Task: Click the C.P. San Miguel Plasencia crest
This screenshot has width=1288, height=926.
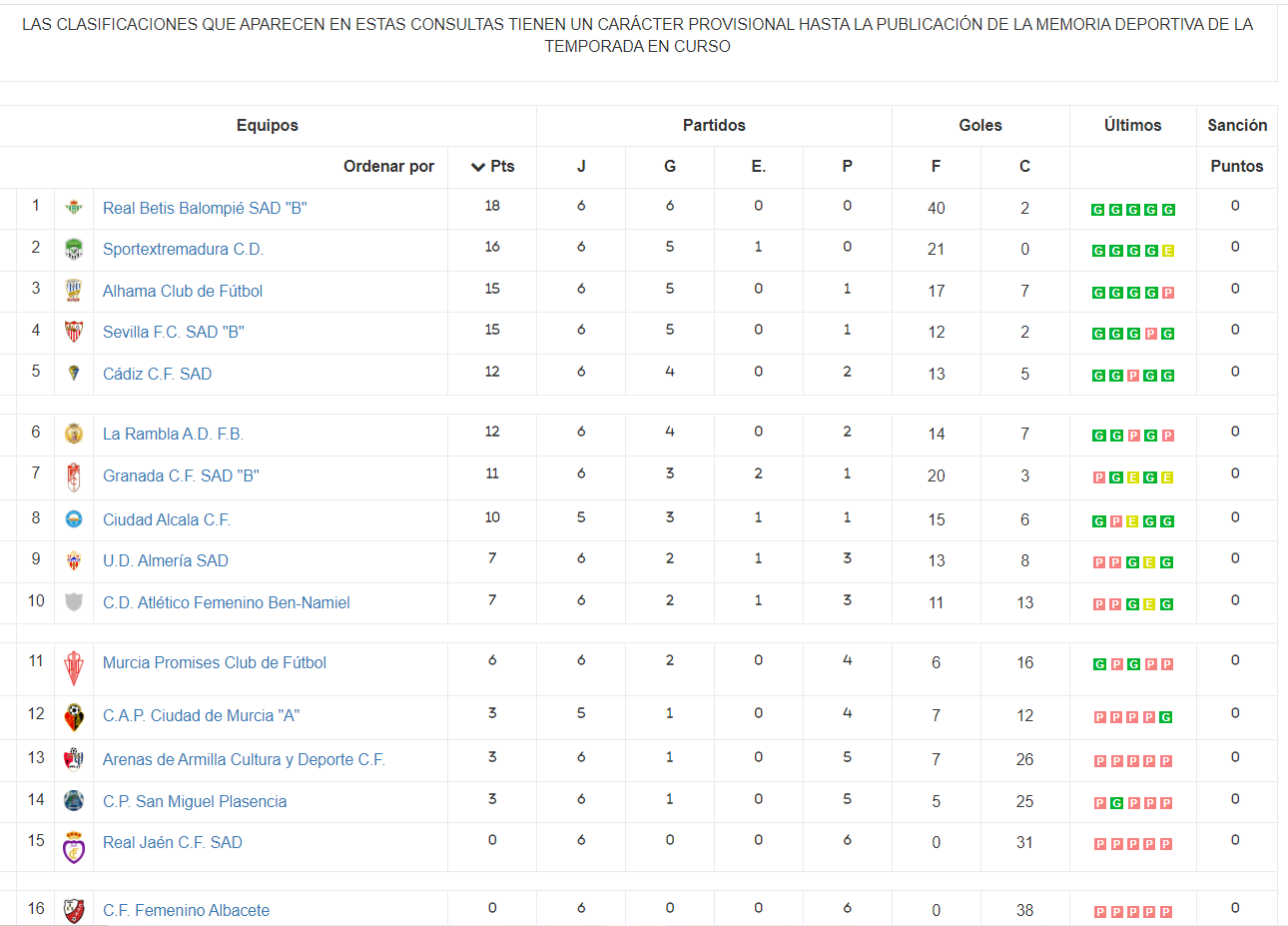Action: pos(74,800)
